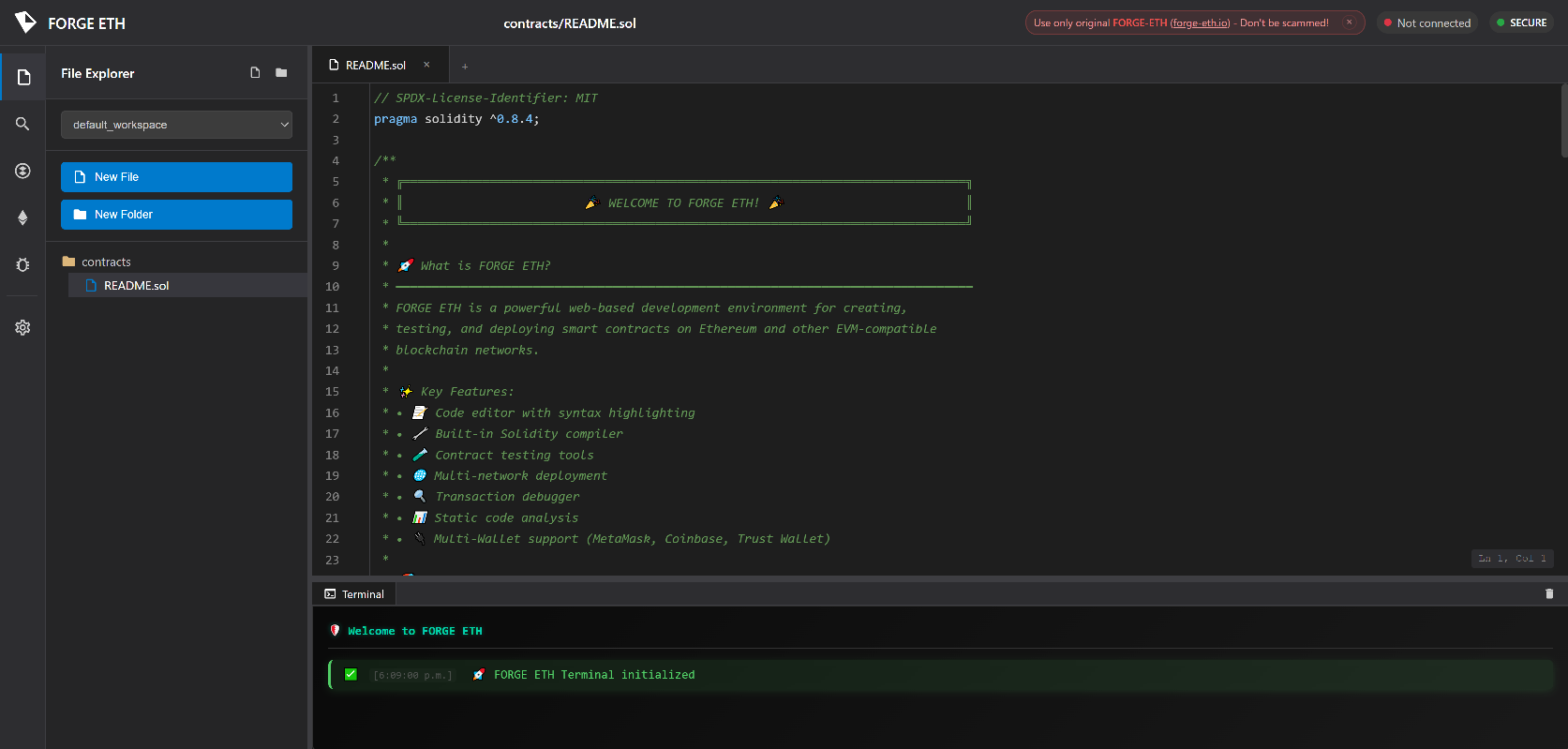
Task: Click new file icon in File Explorer header
Action: (x=255, y=73)
